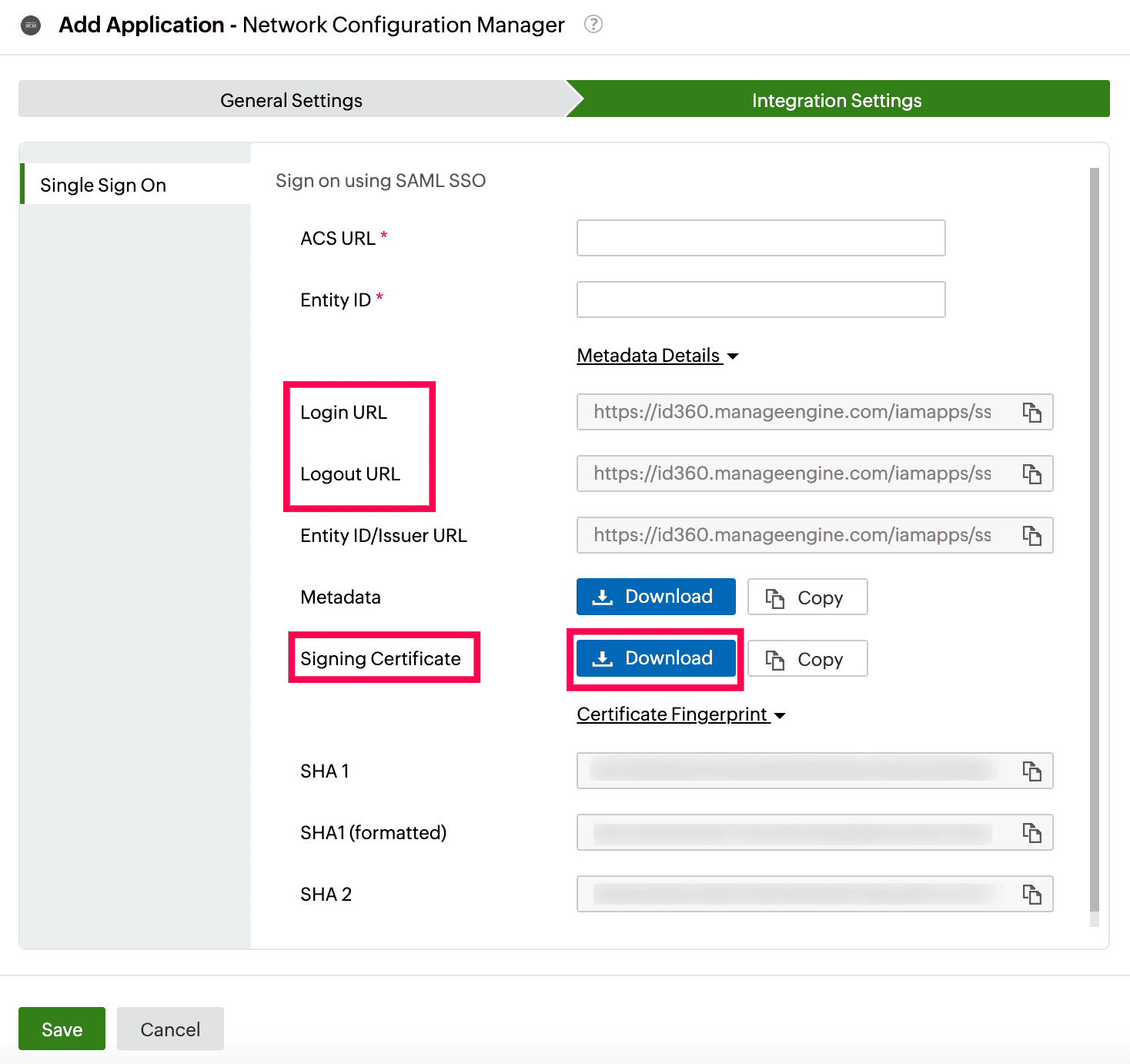1130x1064 pixels.
Task: Click the help question mark icon
Action: [x=593, y=25]
